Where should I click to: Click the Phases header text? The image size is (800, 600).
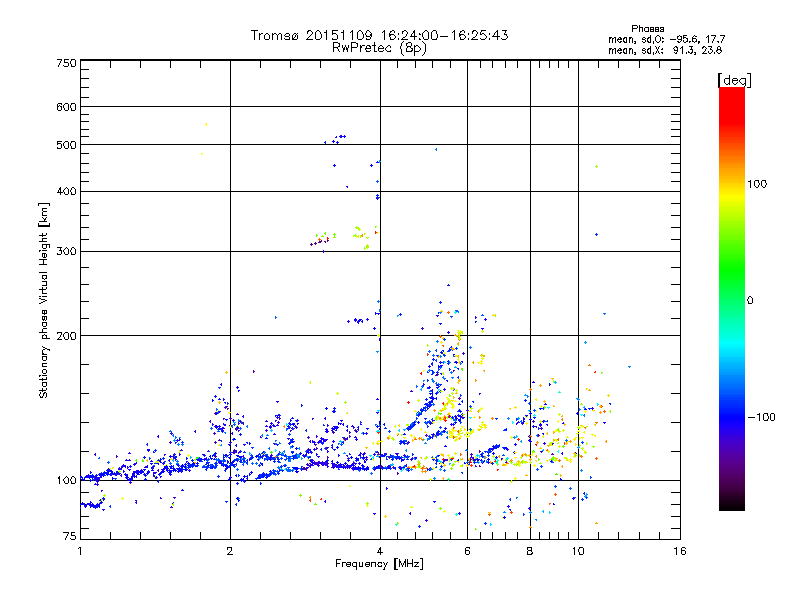coord(649,28)
